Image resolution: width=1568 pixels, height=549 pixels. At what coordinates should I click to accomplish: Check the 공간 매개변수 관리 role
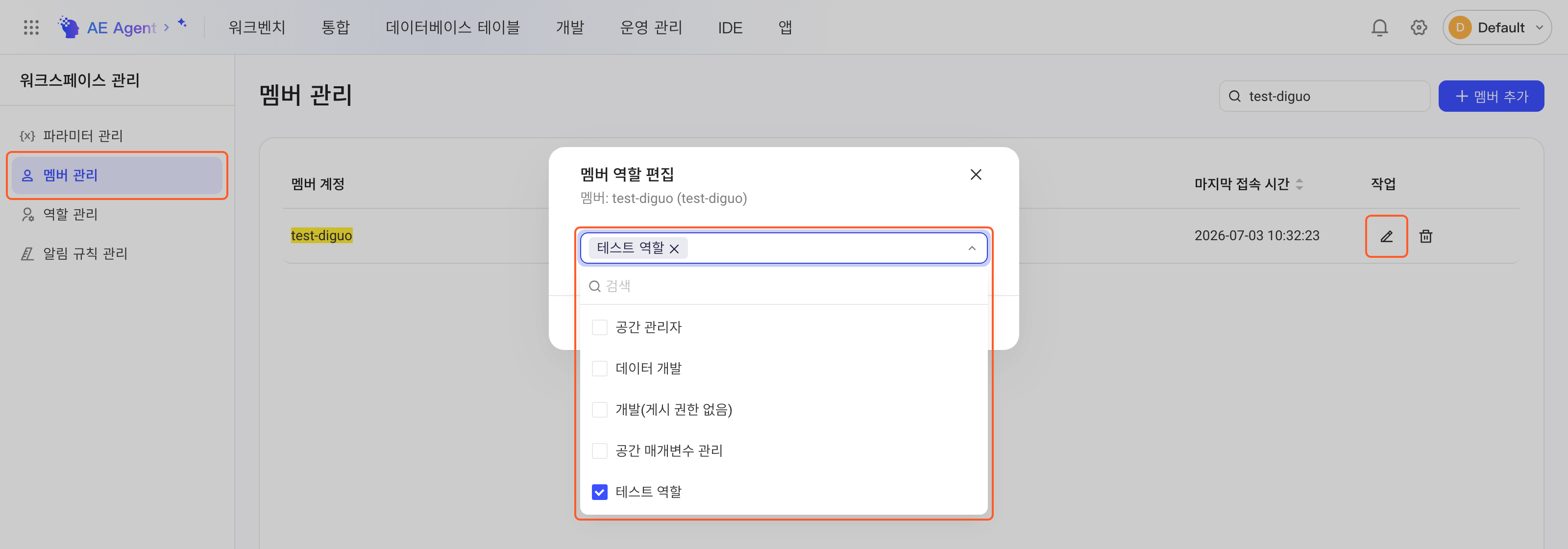click(x=600, y=450)
